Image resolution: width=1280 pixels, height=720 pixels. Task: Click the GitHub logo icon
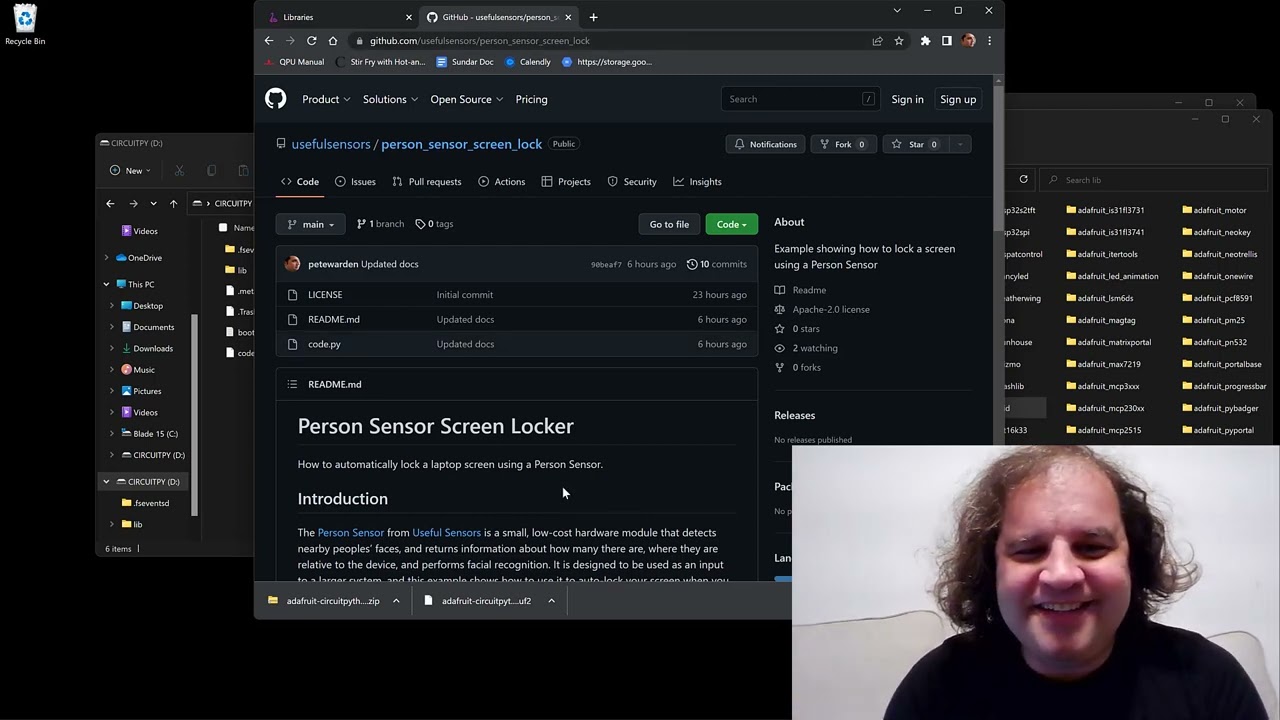(275, 99)
